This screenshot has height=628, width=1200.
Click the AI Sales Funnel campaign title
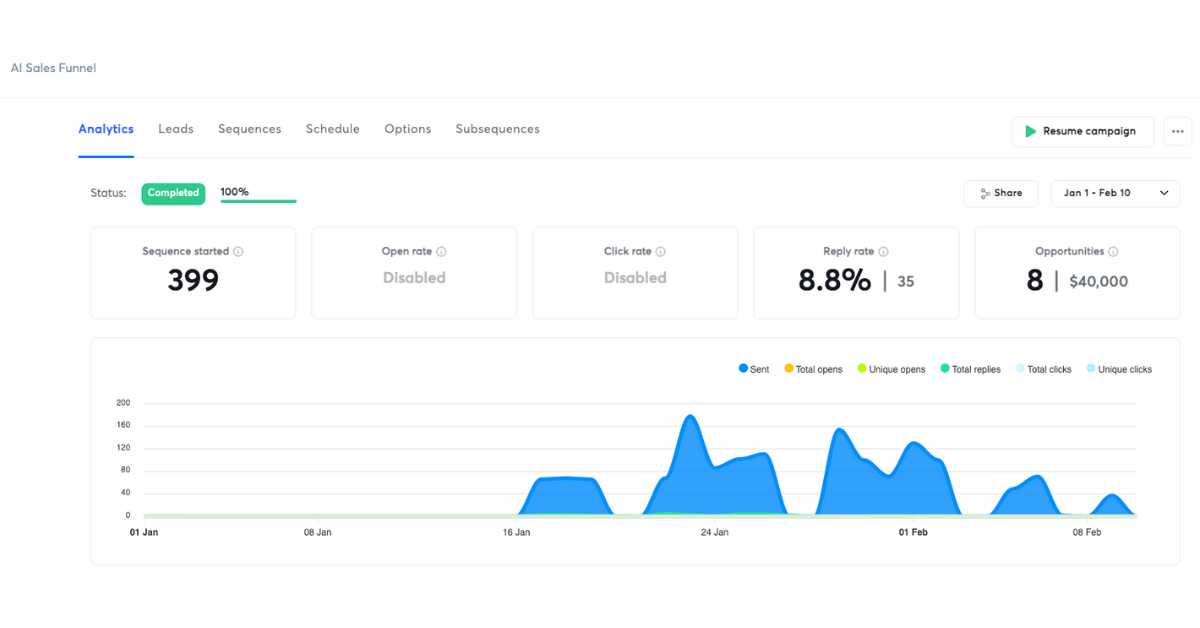tap(53, 68)
